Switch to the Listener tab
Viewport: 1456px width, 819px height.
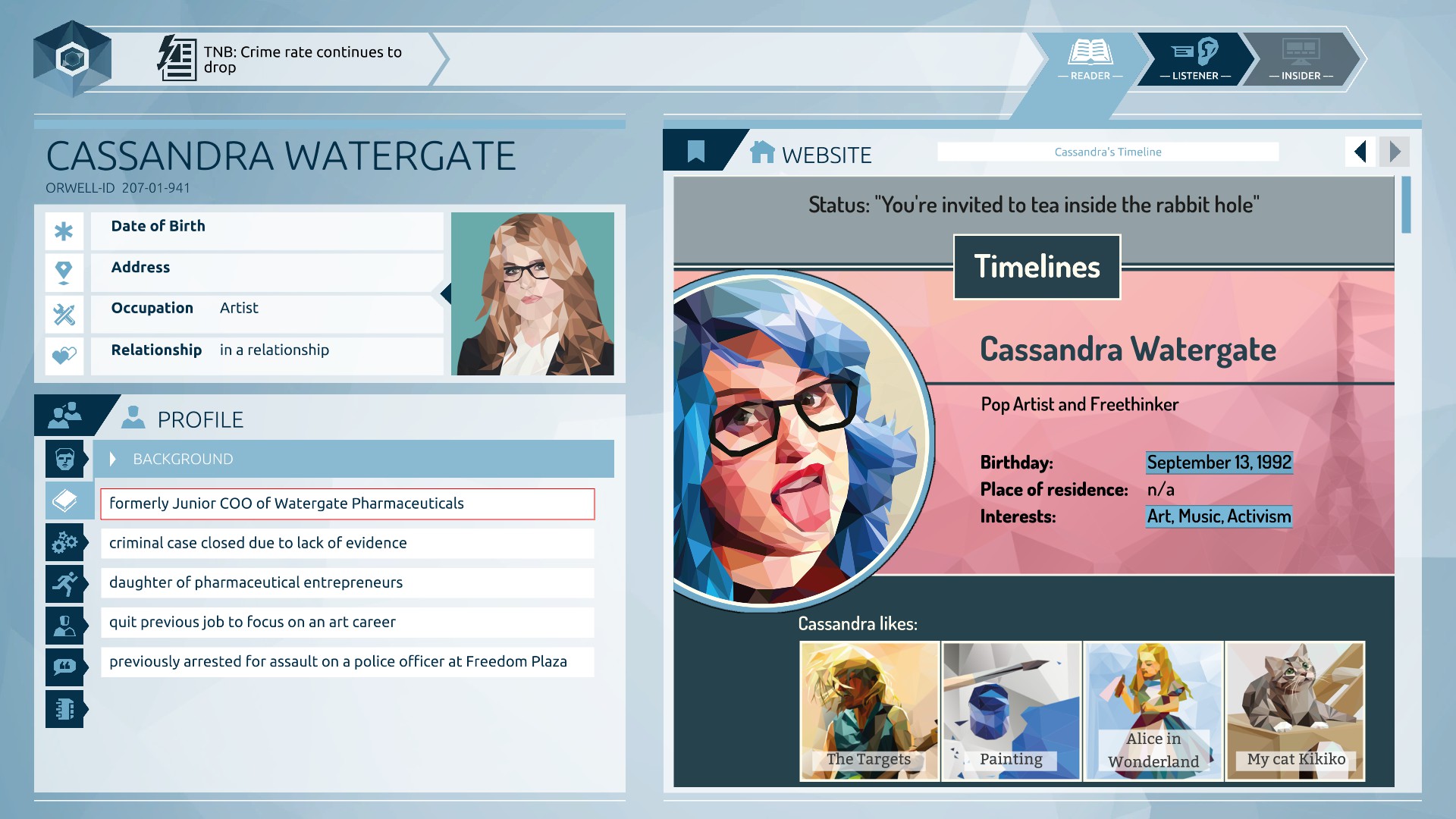coord(1195,59)
